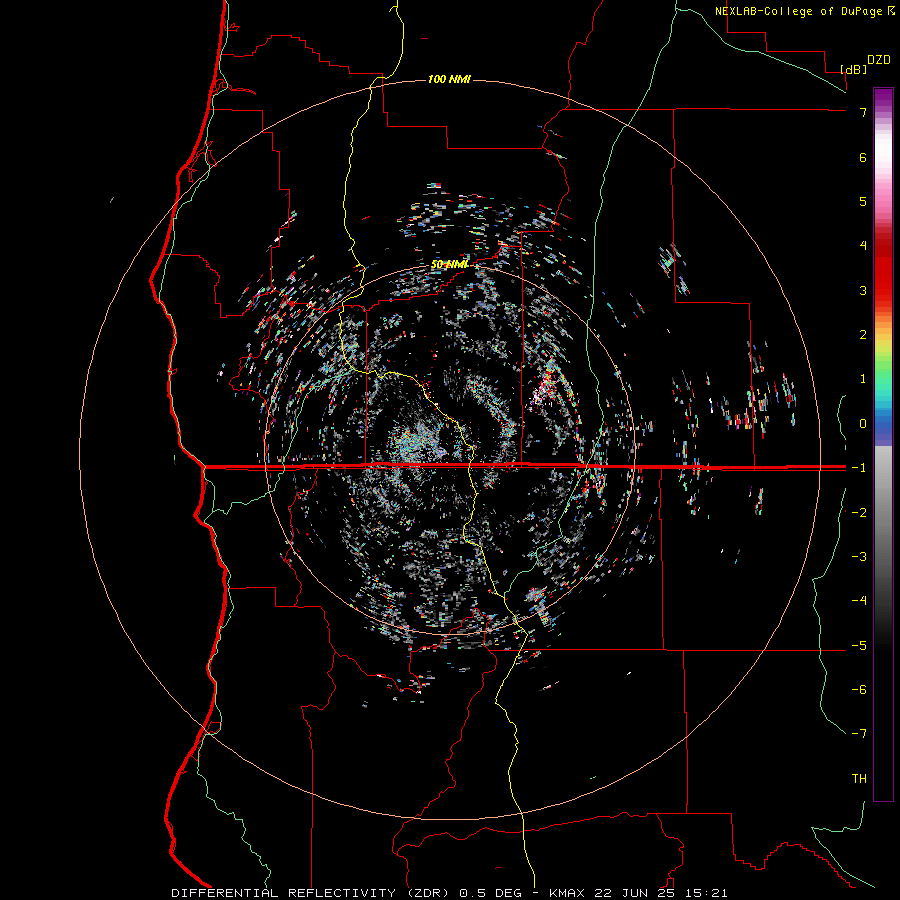Click the -7 value on the scale
This screenshot has height=900, width=900.
[x=859, y=734]
